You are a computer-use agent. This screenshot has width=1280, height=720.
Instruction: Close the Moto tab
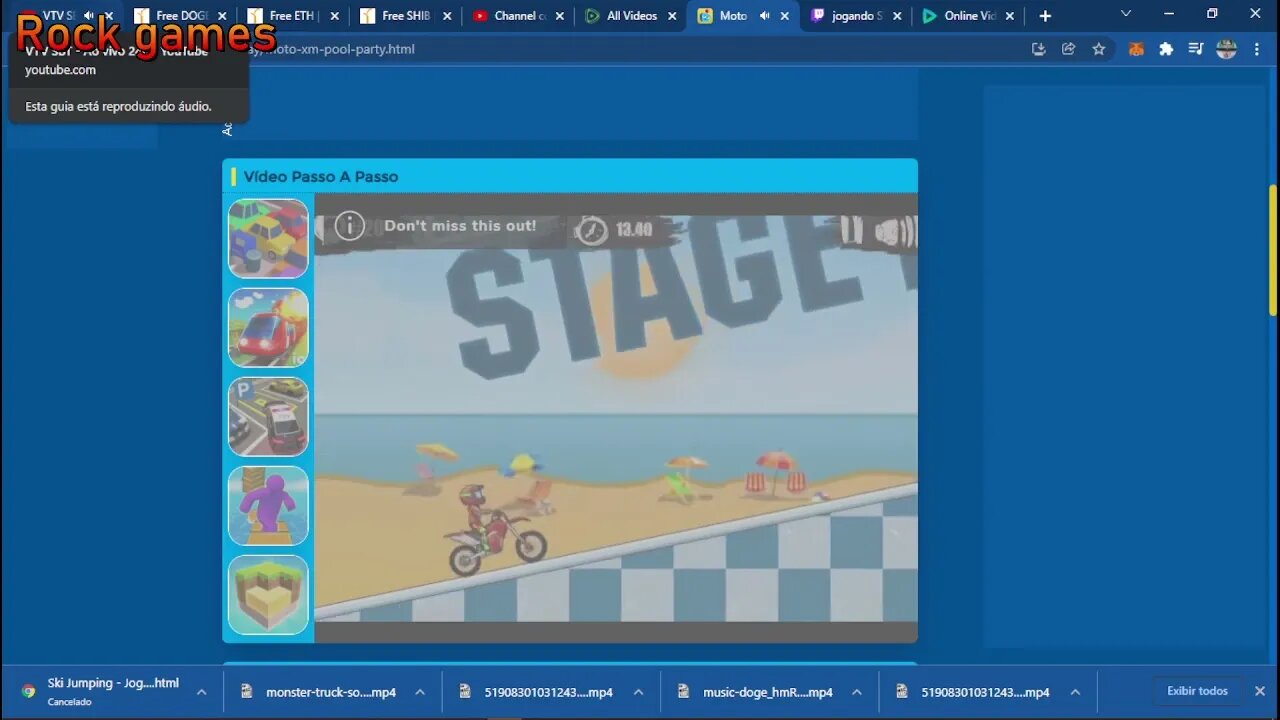pyautogui.click(x=785, y=16)
